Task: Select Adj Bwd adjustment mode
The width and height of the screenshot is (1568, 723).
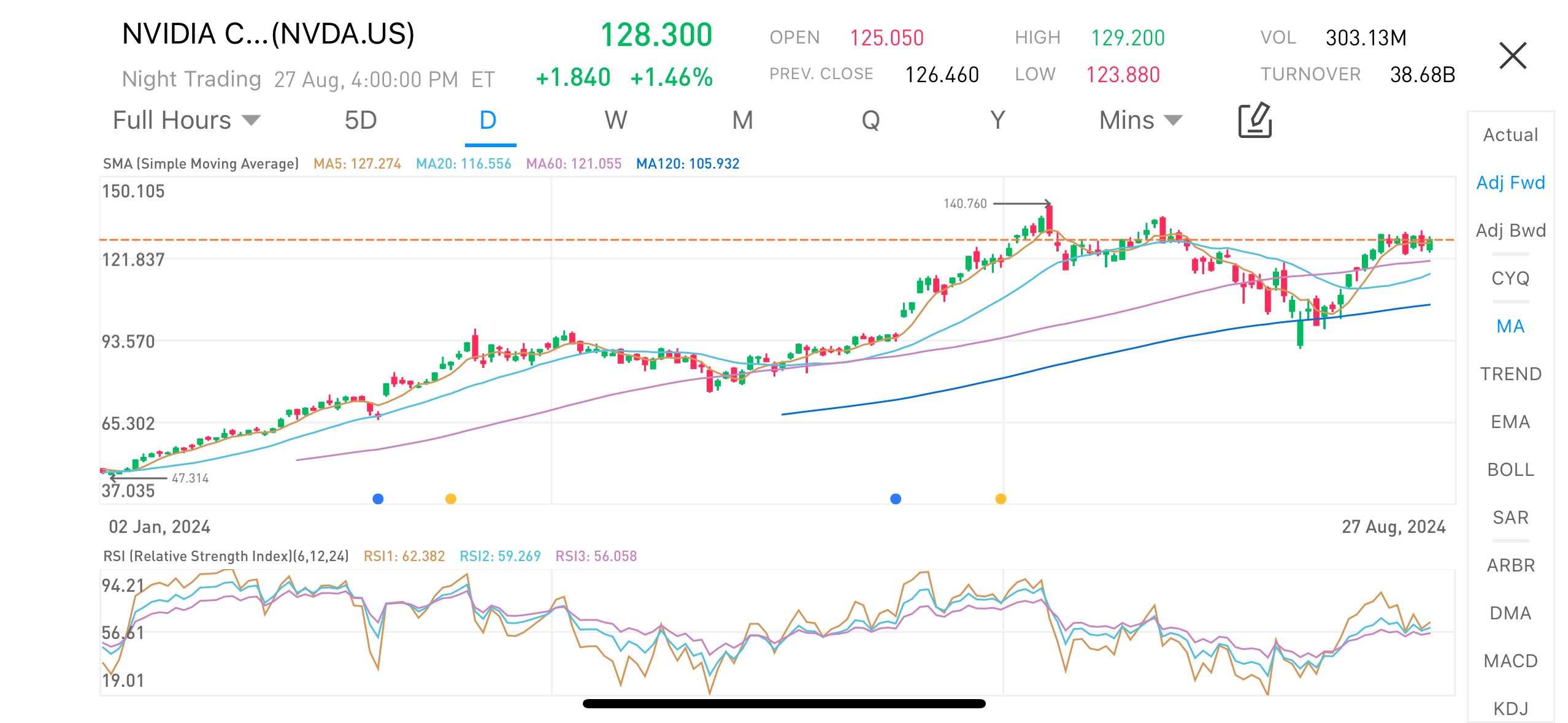Action: (x=1510, y=231)
